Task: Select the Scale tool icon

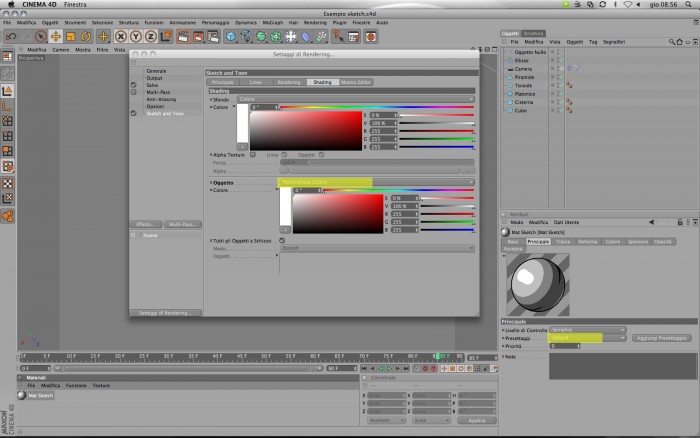Action: tap(71, 37)
